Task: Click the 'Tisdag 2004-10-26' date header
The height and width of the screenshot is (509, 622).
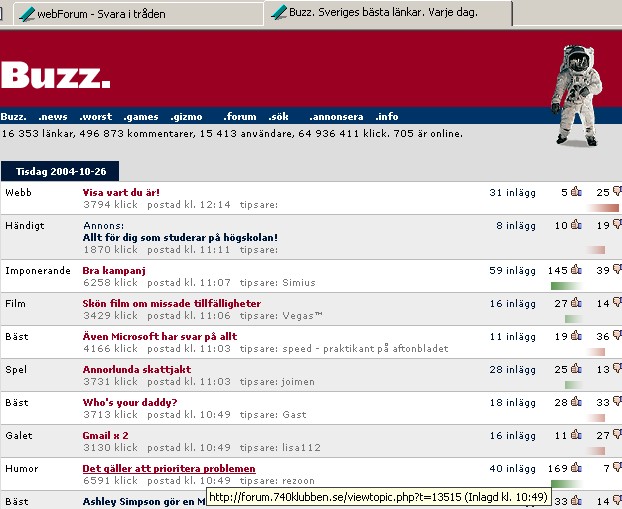Action: (60, 171)
